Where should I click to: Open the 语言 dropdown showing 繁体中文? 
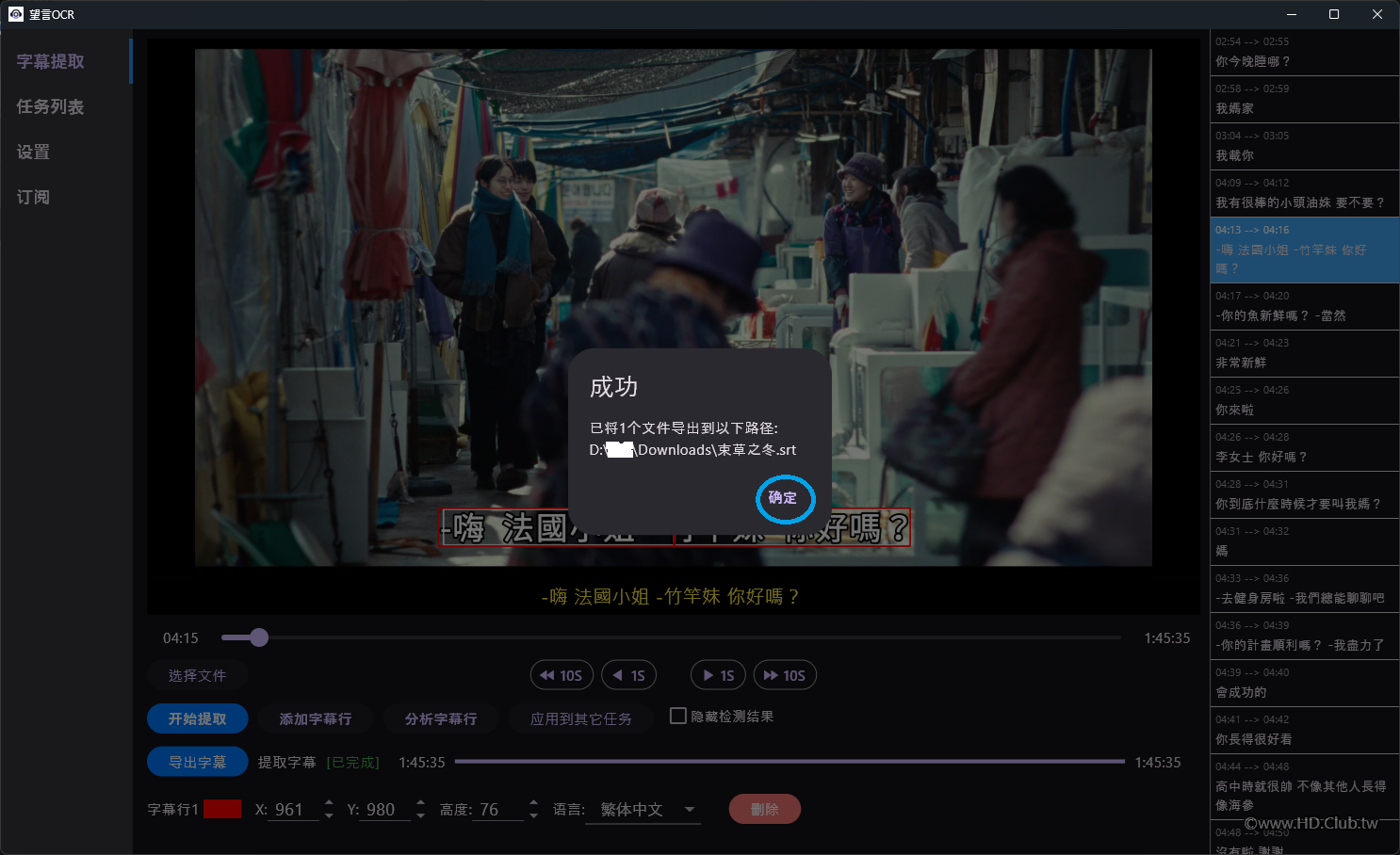click(643, 809)
